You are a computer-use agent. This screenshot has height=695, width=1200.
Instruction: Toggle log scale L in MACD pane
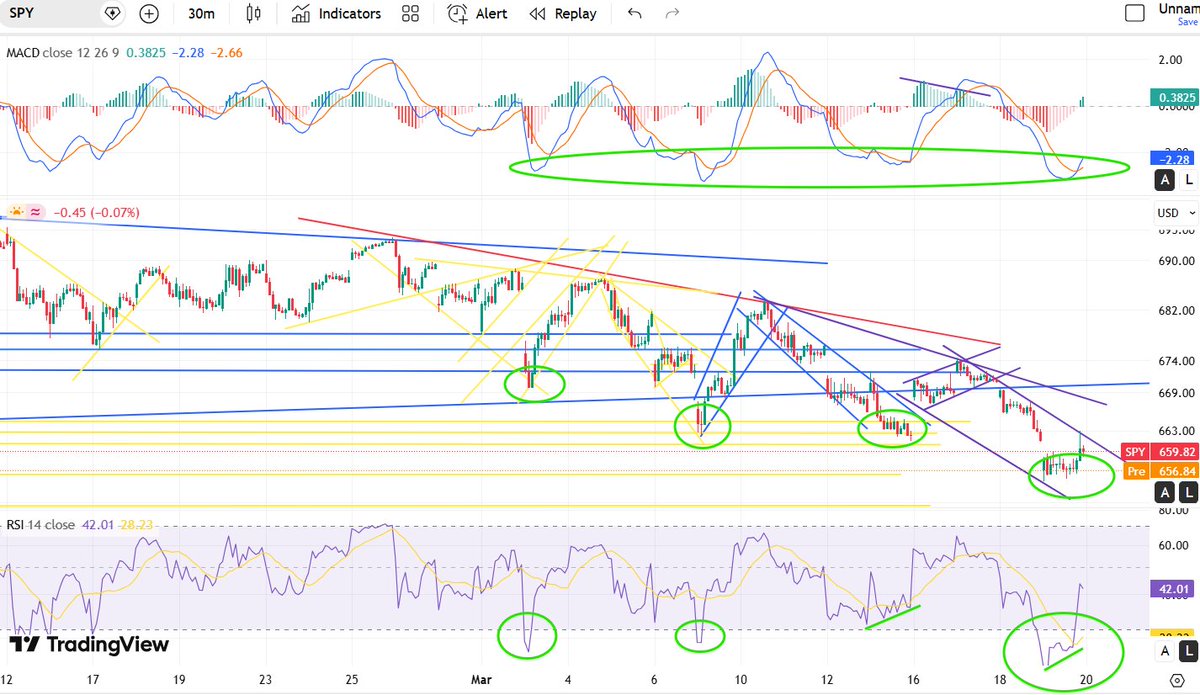(x=1188, y=180)
